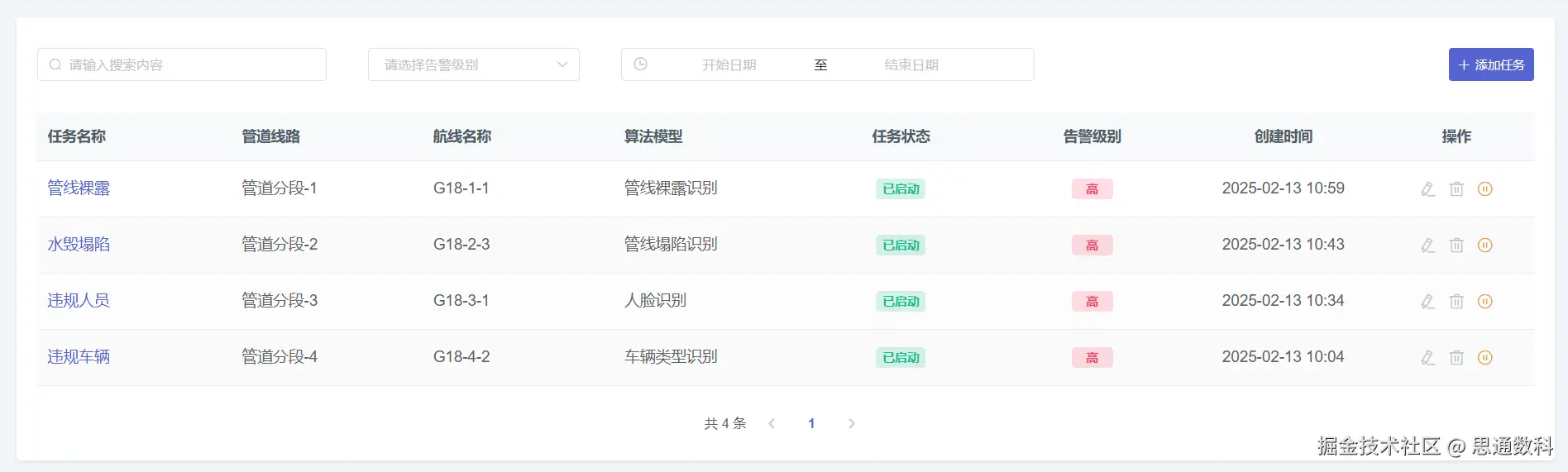
Task: Delete the 水毁塌陷 task via trash icon
Action: tap(1456, 246)
